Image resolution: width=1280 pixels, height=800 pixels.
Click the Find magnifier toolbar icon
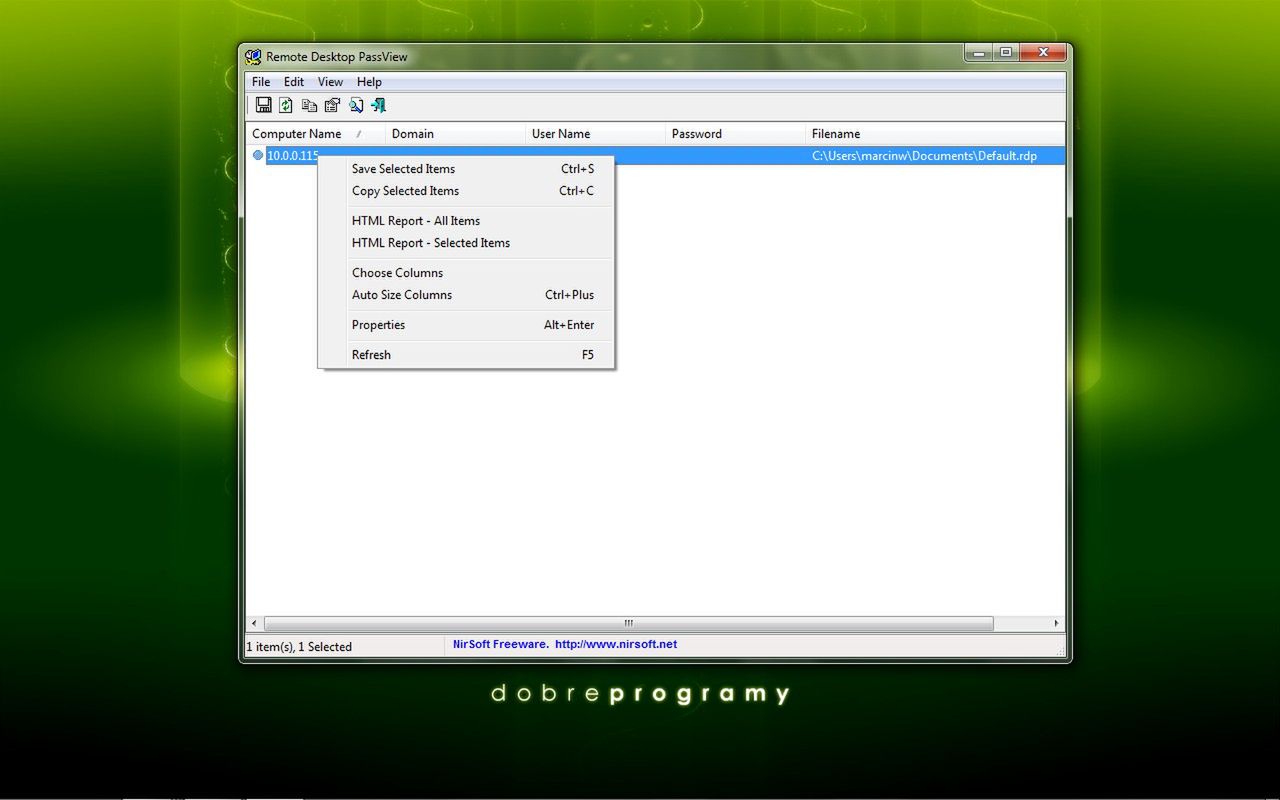(355, 105)
